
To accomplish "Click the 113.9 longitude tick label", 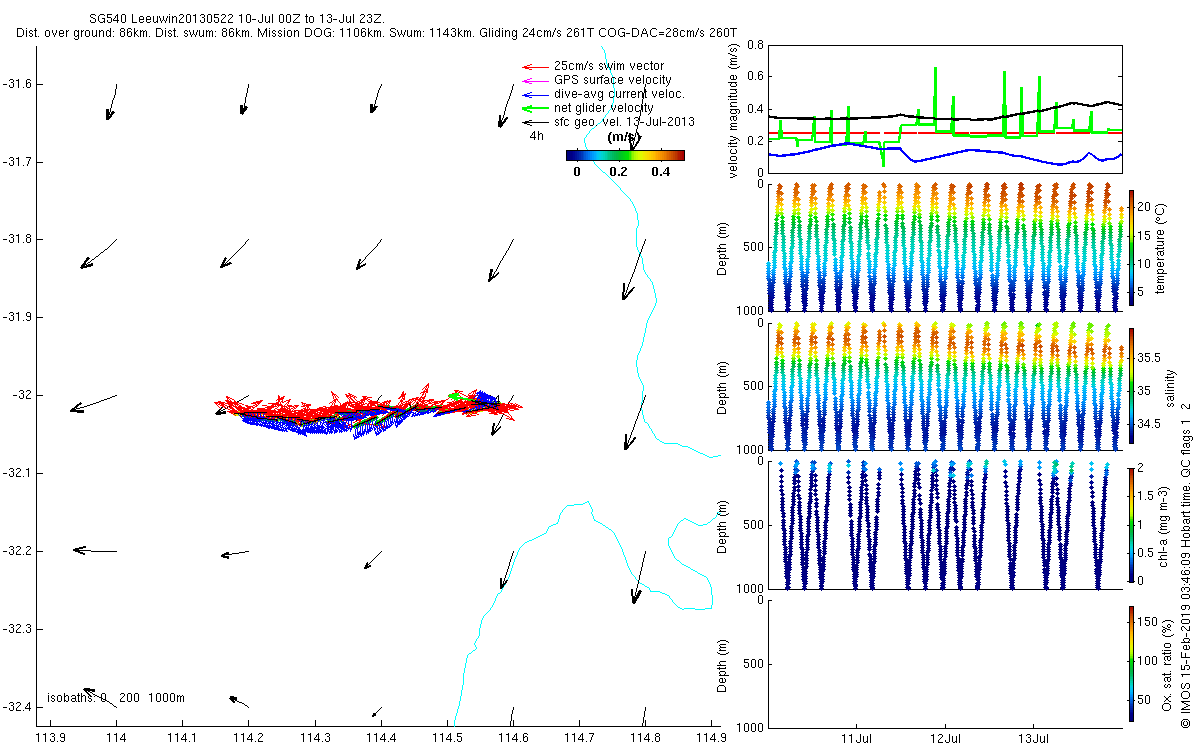I will [x=51, y=738].
